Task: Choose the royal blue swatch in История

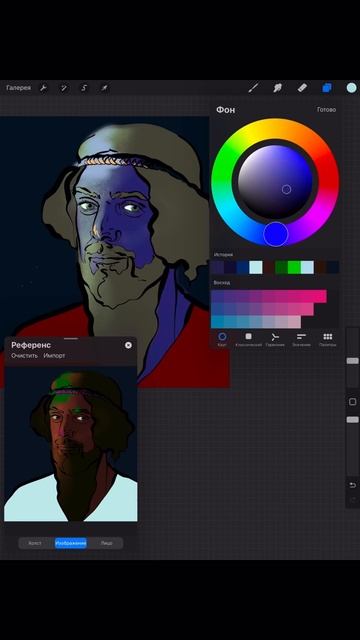Action: (243, 267)
